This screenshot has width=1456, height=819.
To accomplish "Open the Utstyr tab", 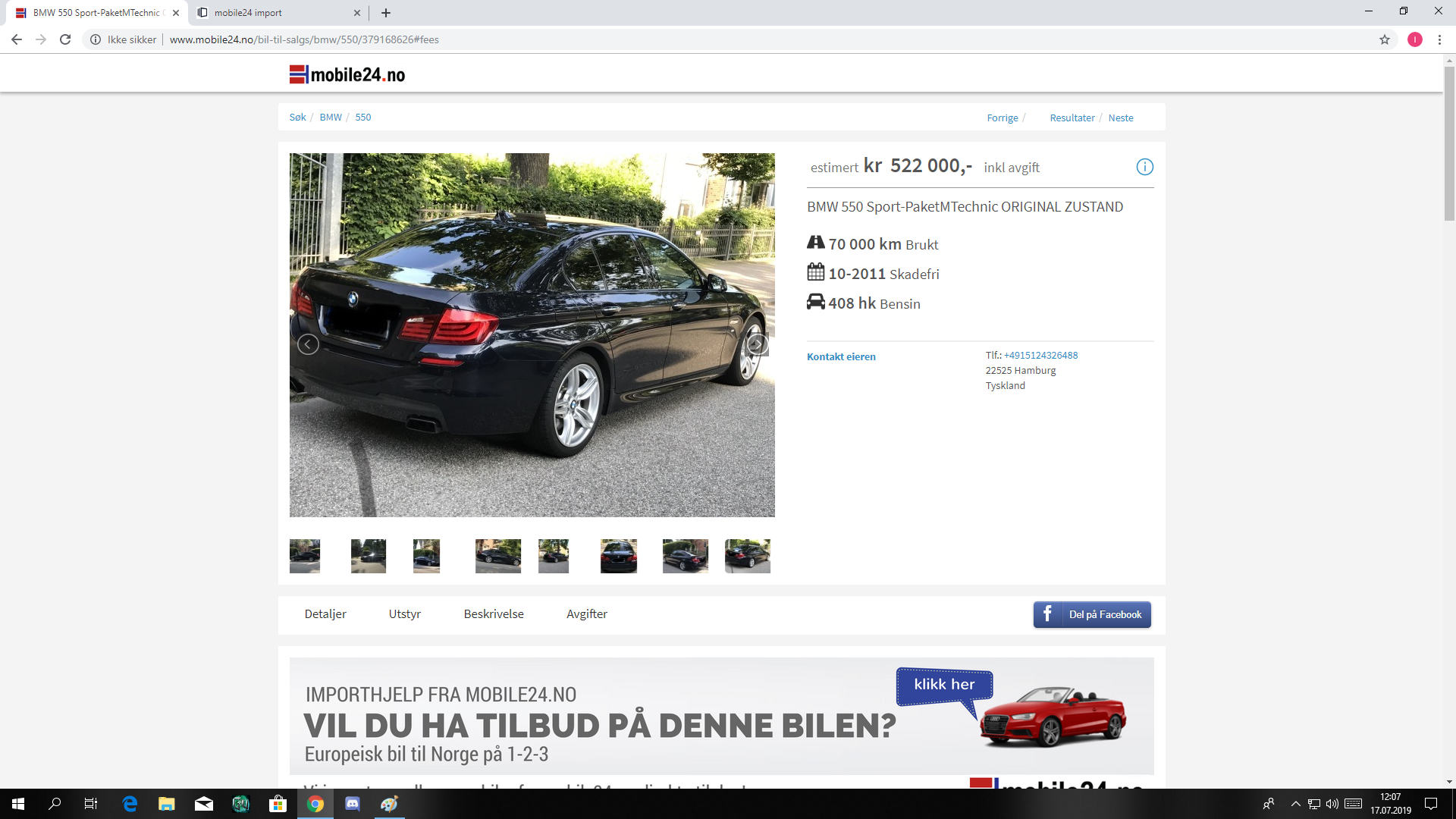I will click(x=405, y=614).
